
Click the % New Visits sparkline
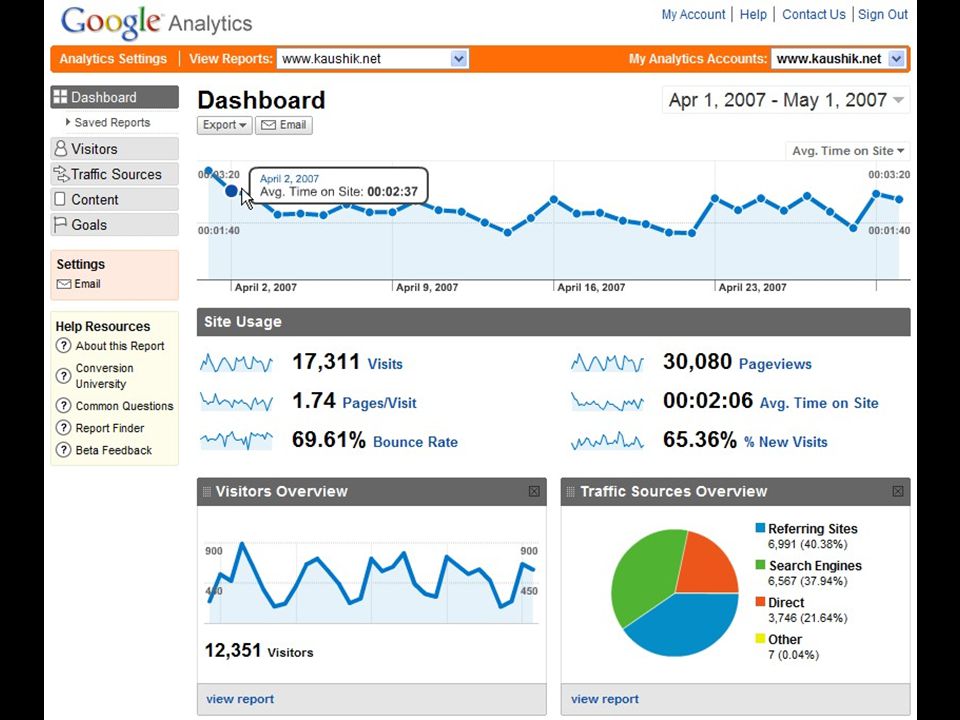607,440
